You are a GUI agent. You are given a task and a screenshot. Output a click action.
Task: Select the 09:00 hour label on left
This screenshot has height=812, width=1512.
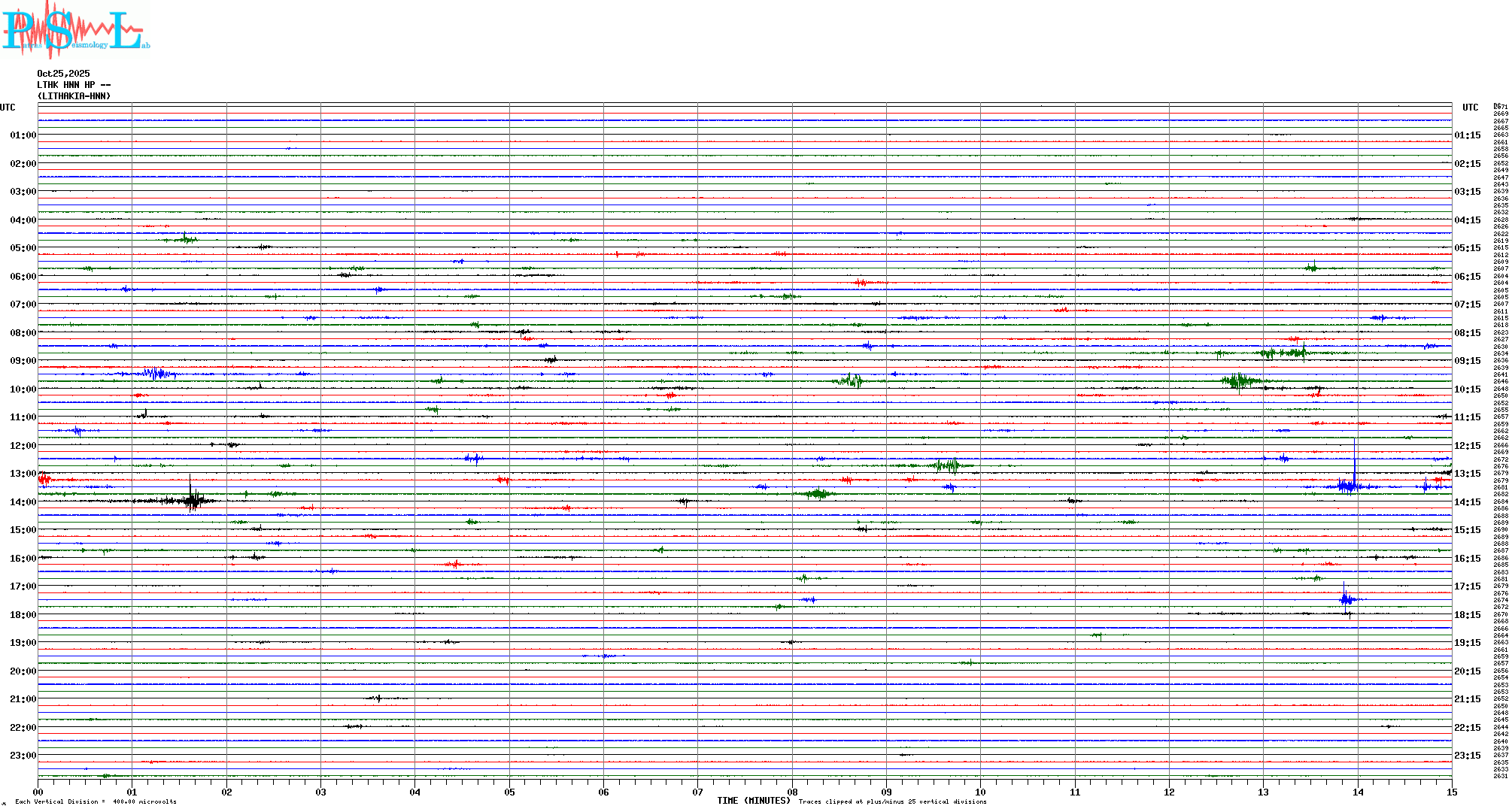pyautogui.click(x=23, y=361)
